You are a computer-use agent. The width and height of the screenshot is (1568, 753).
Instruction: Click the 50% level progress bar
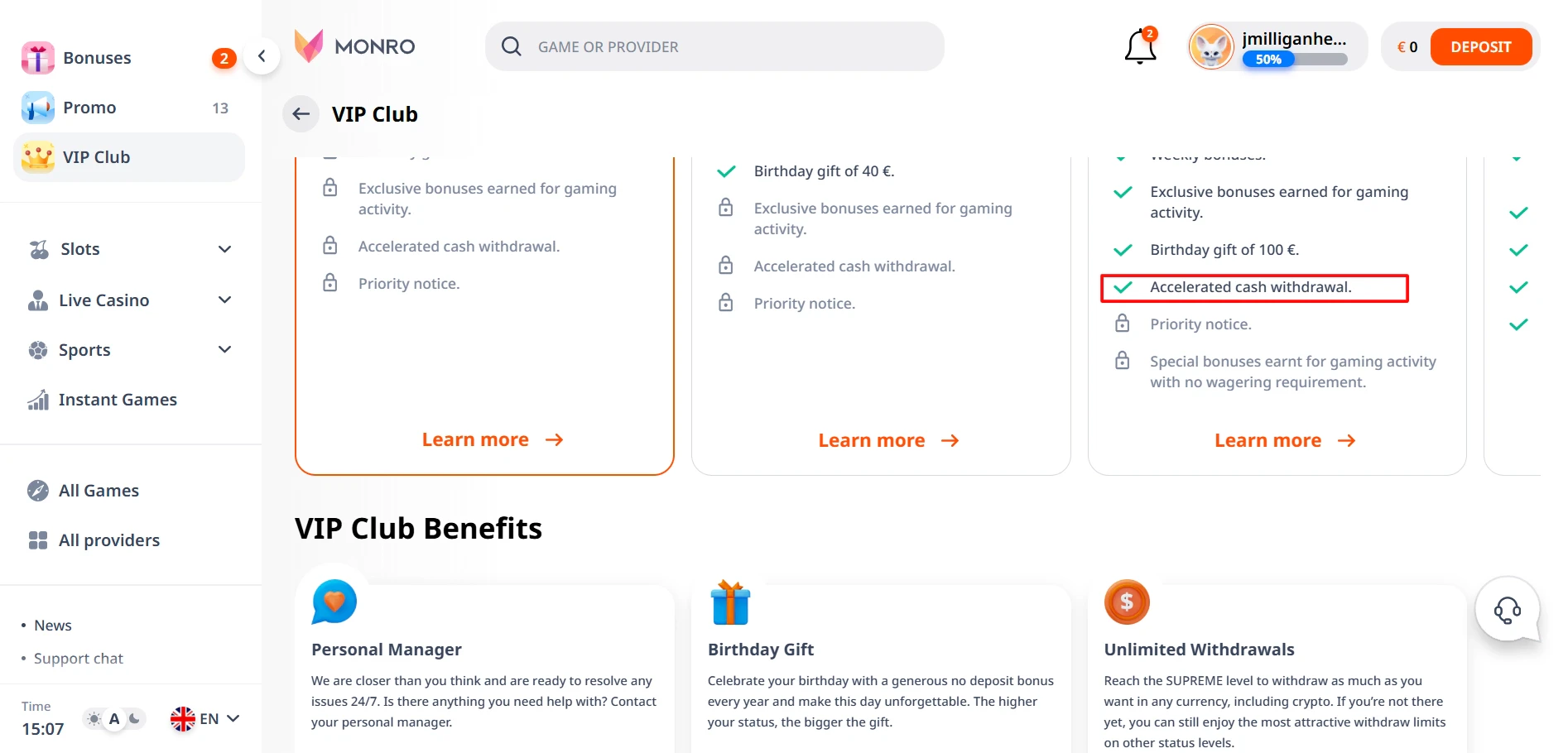1295,59
